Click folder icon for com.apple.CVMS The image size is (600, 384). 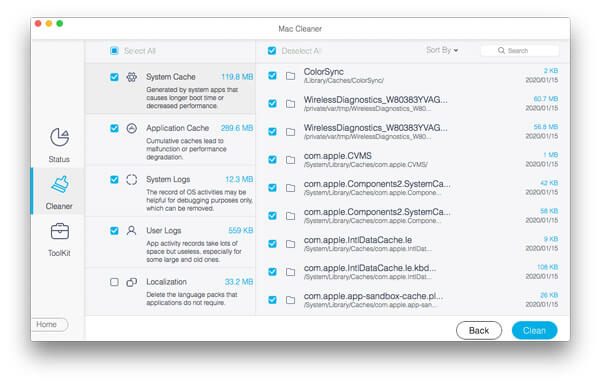coord(290,160)
